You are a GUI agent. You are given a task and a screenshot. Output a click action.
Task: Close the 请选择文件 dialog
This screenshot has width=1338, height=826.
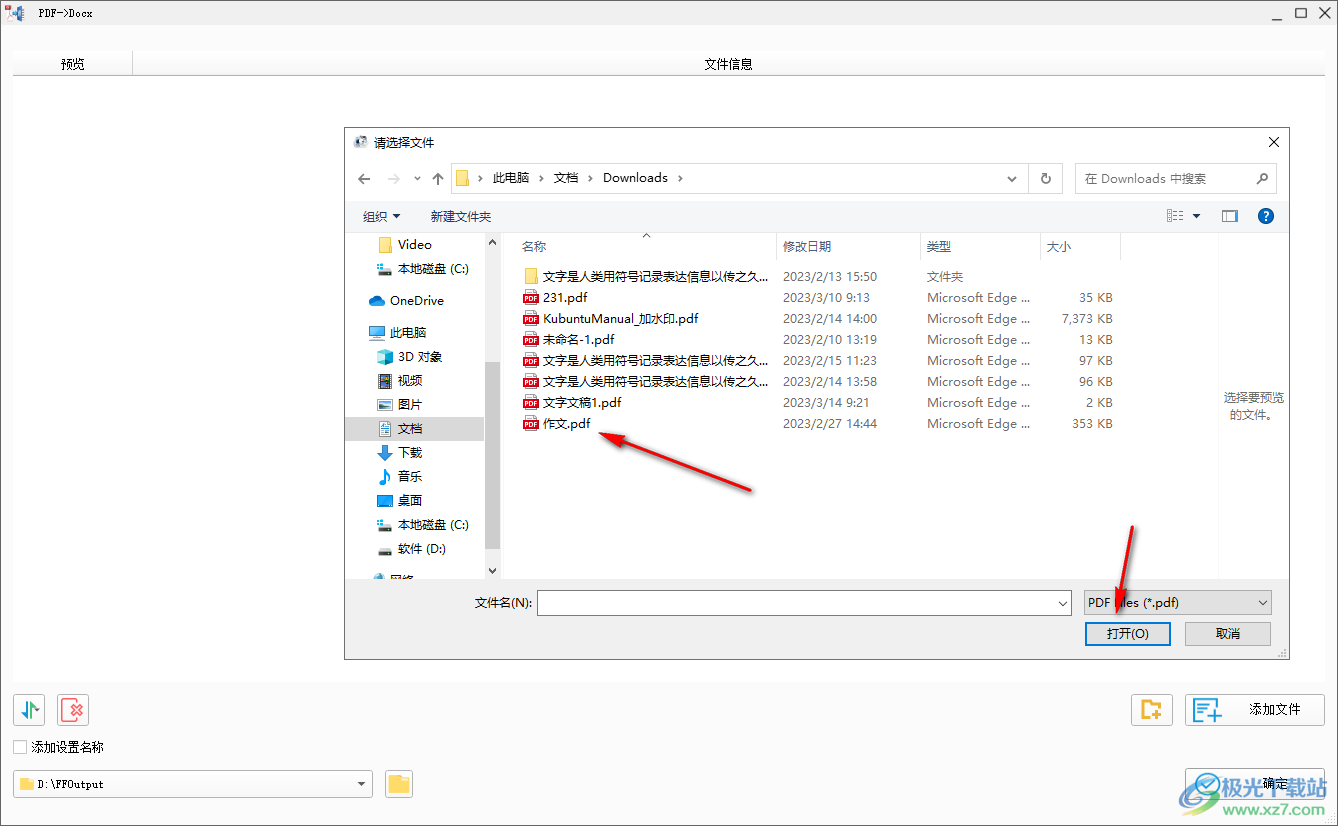1273,143
